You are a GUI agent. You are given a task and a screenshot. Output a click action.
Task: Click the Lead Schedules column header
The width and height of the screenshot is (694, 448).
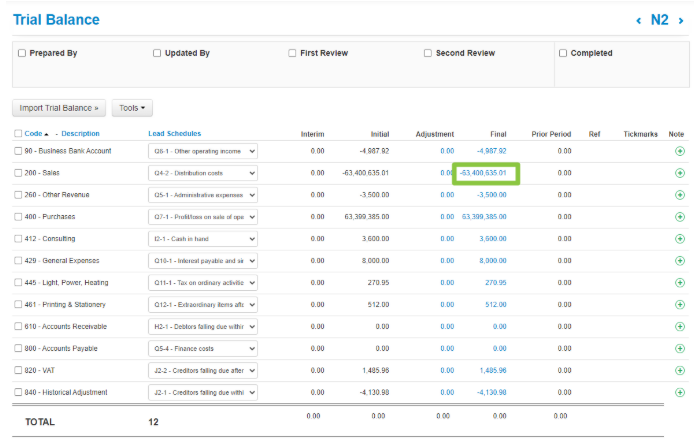(175, 134)
